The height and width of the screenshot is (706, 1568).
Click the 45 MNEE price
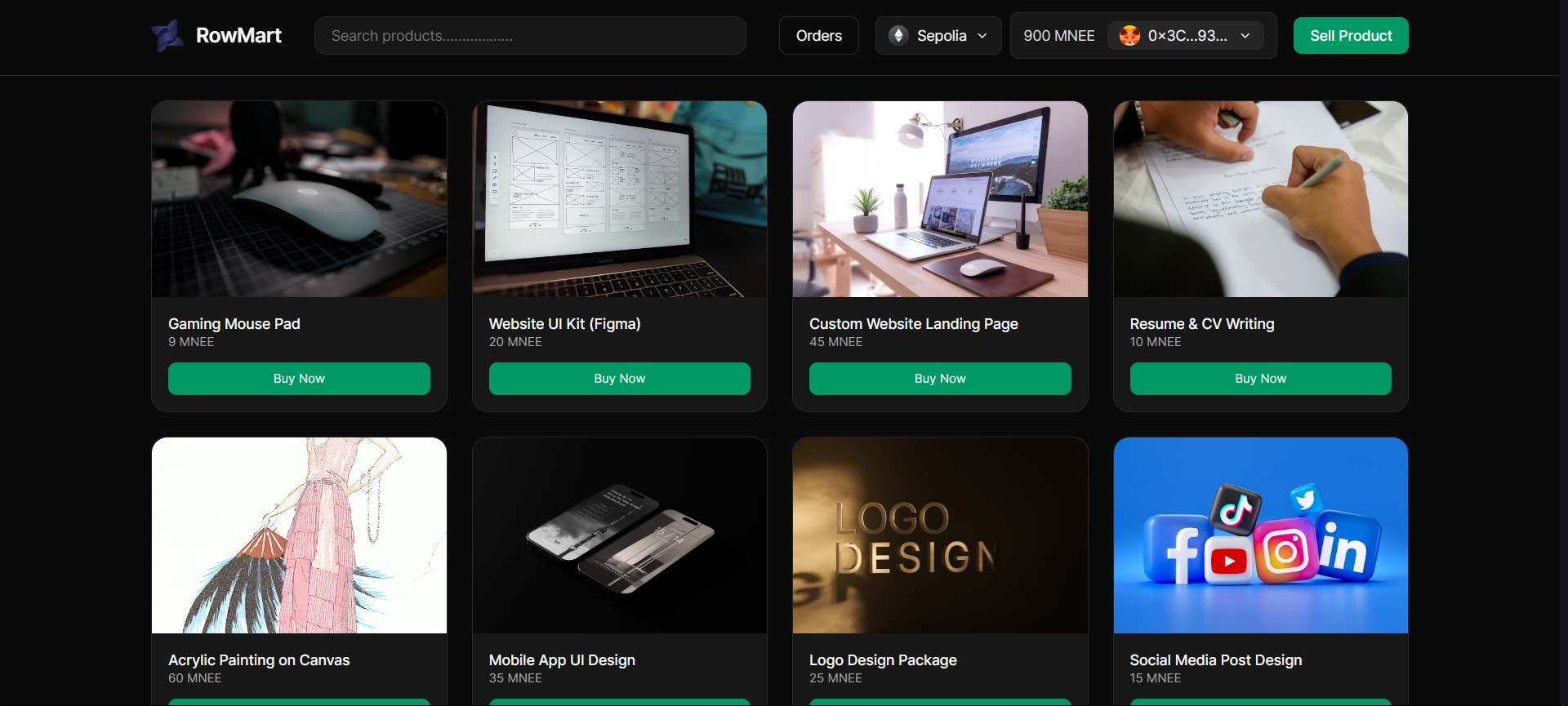835,342
